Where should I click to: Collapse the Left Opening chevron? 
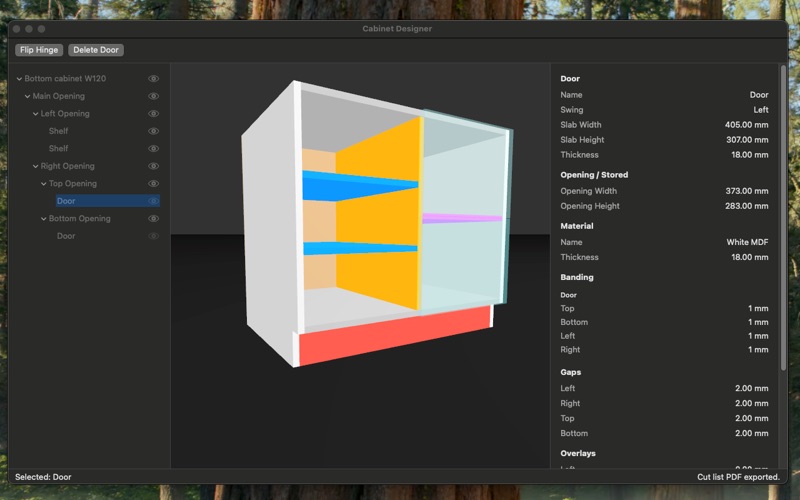[x=36, y=113]
